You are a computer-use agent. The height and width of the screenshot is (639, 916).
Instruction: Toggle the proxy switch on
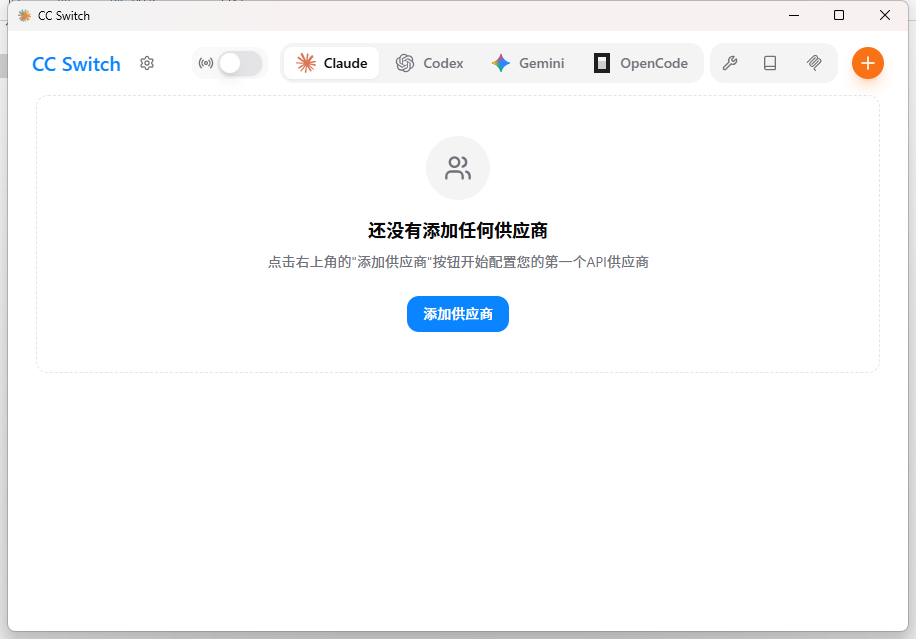tap(240, 63)
